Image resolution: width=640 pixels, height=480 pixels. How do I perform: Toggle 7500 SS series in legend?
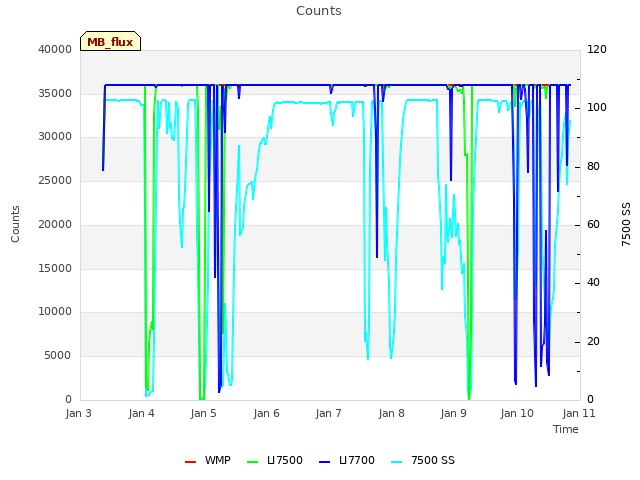tap(423, 460)
